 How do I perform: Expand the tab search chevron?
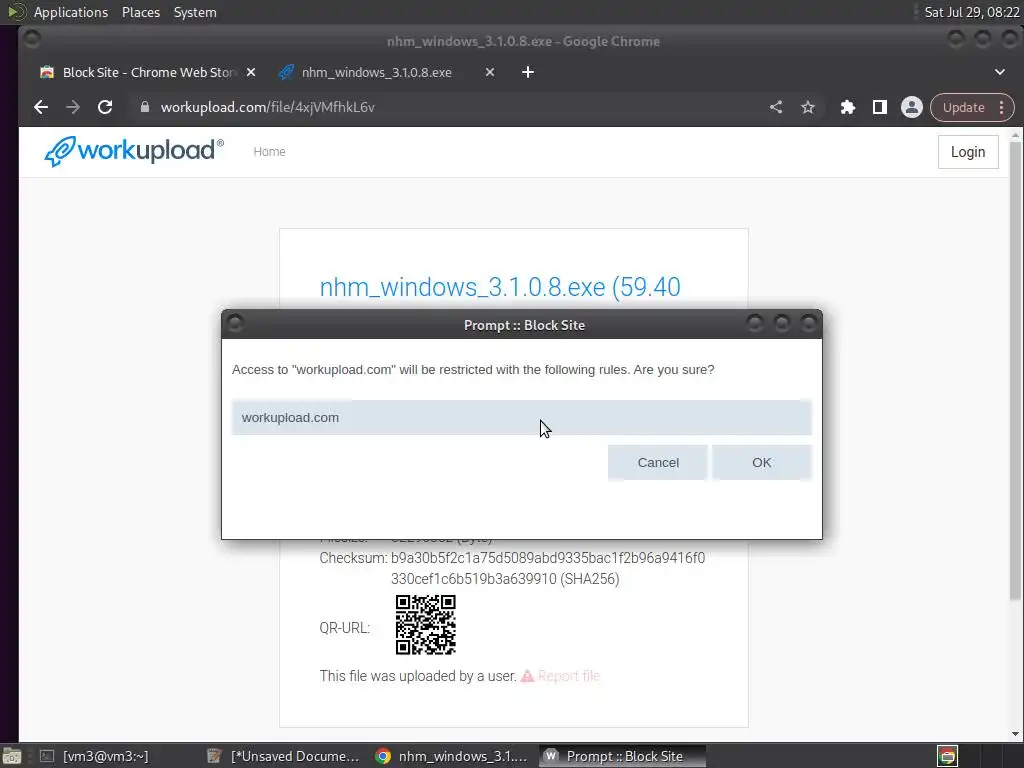tap(1000, 72)
